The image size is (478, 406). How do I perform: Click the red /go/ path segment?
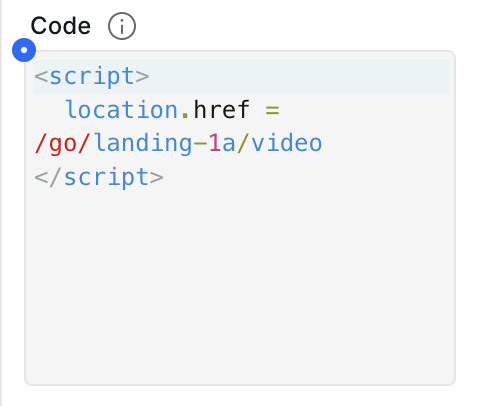(x=63, y=143)
